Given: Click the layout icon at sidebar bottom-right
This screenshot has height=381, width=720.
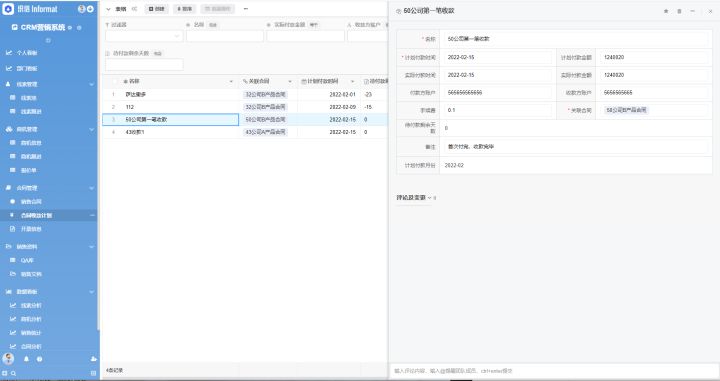Looking at the screenshot, I should 94,374.
